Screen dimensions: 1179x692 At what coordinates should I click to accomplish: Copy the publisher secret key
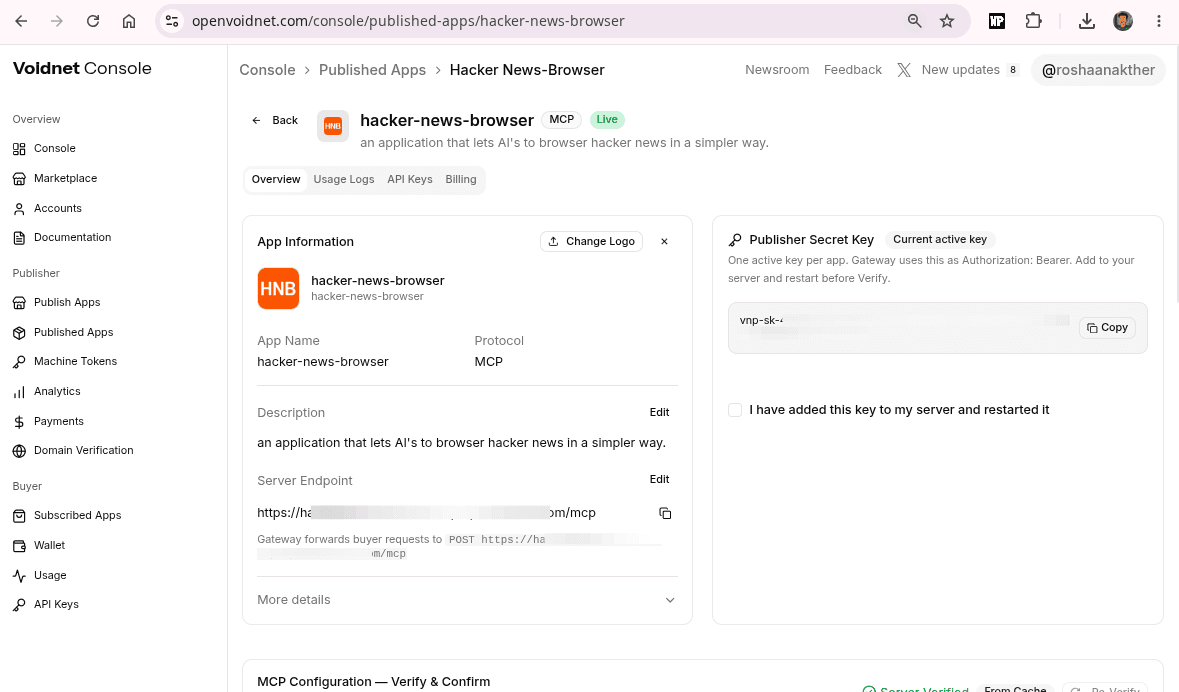click(1107, 328)
